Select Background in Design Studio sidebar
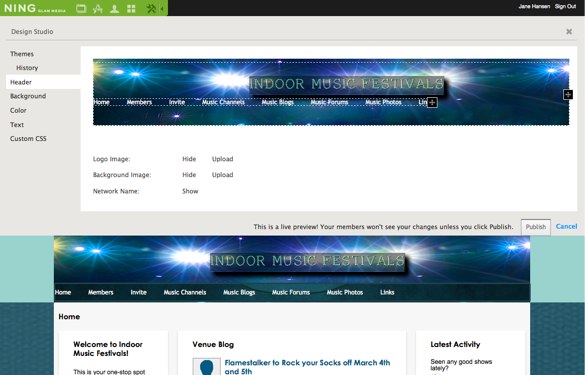The width and height of the screenshot is (585, 375). pyautogui.click(x=28, y=96)
